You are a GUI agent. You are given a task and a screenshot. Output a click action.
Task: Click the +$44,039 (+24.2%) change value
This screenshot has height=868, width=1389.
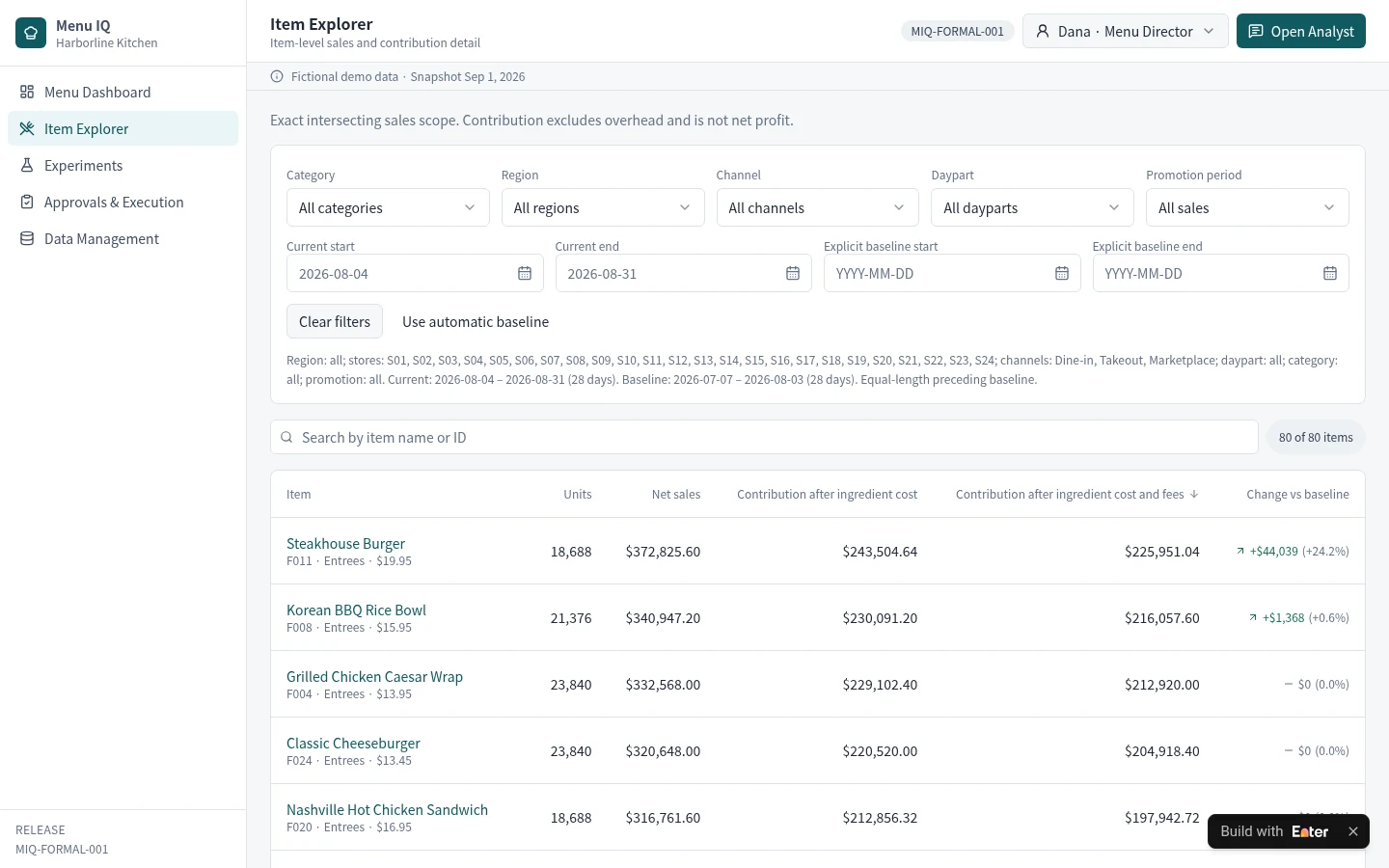pos(1293,552)
